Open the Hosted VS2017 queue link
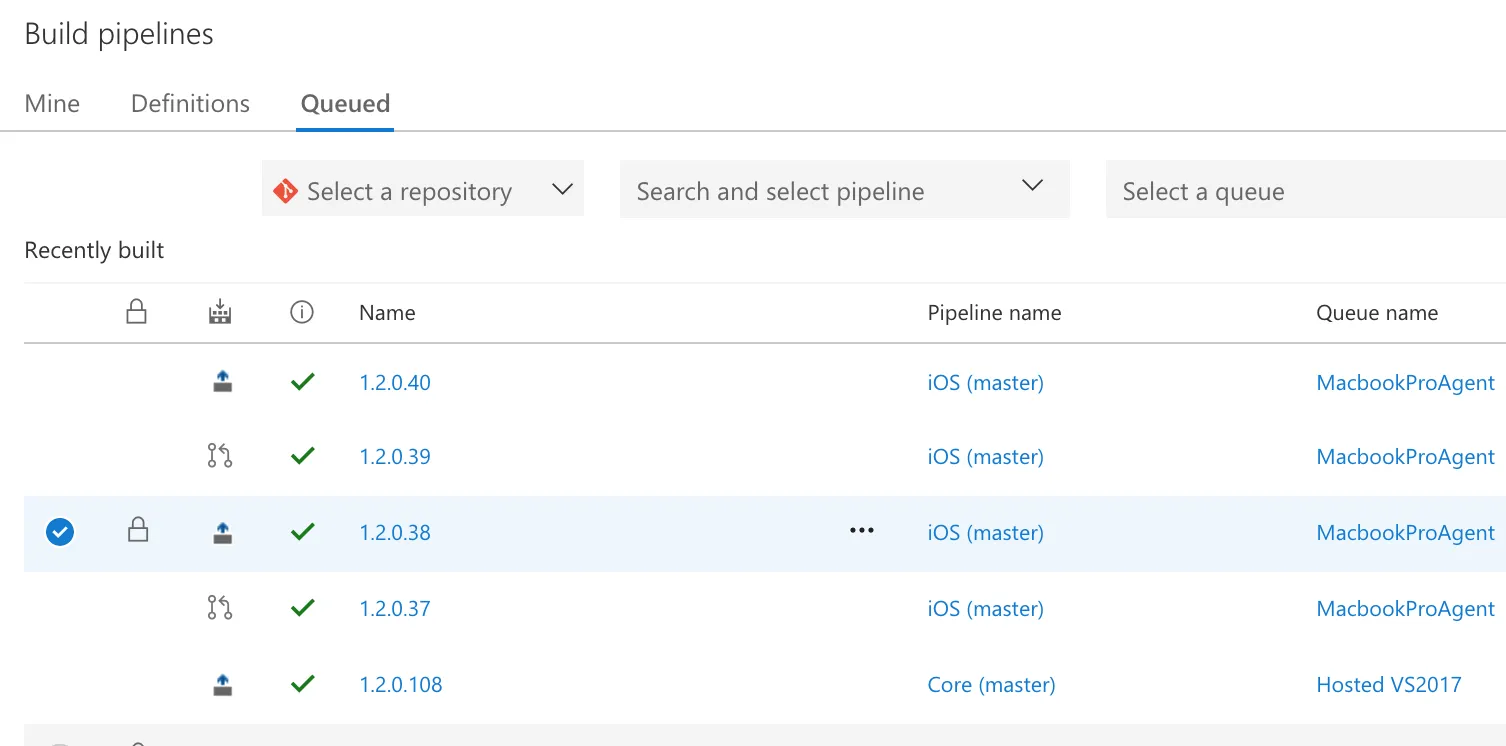The image size is (1506, 746). [1388, 685]
